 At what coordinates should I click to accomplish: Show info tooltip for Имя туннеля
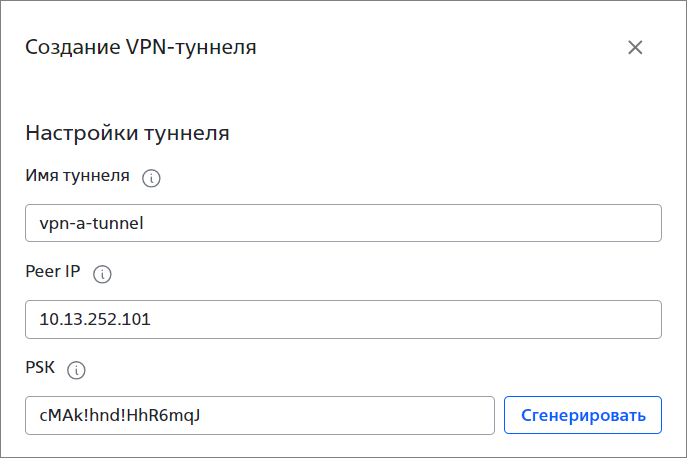click(x=151, y=178)
